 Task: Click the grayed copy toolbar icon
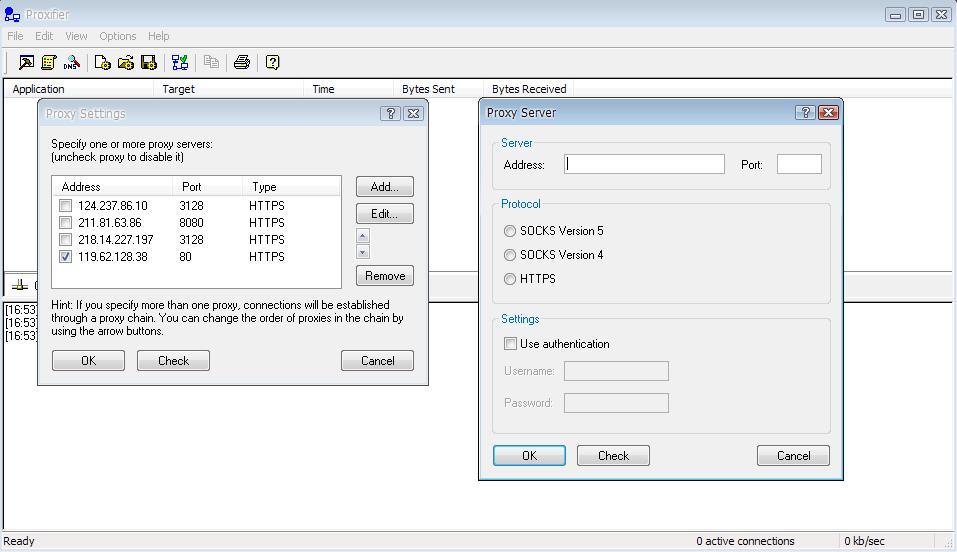211,62
